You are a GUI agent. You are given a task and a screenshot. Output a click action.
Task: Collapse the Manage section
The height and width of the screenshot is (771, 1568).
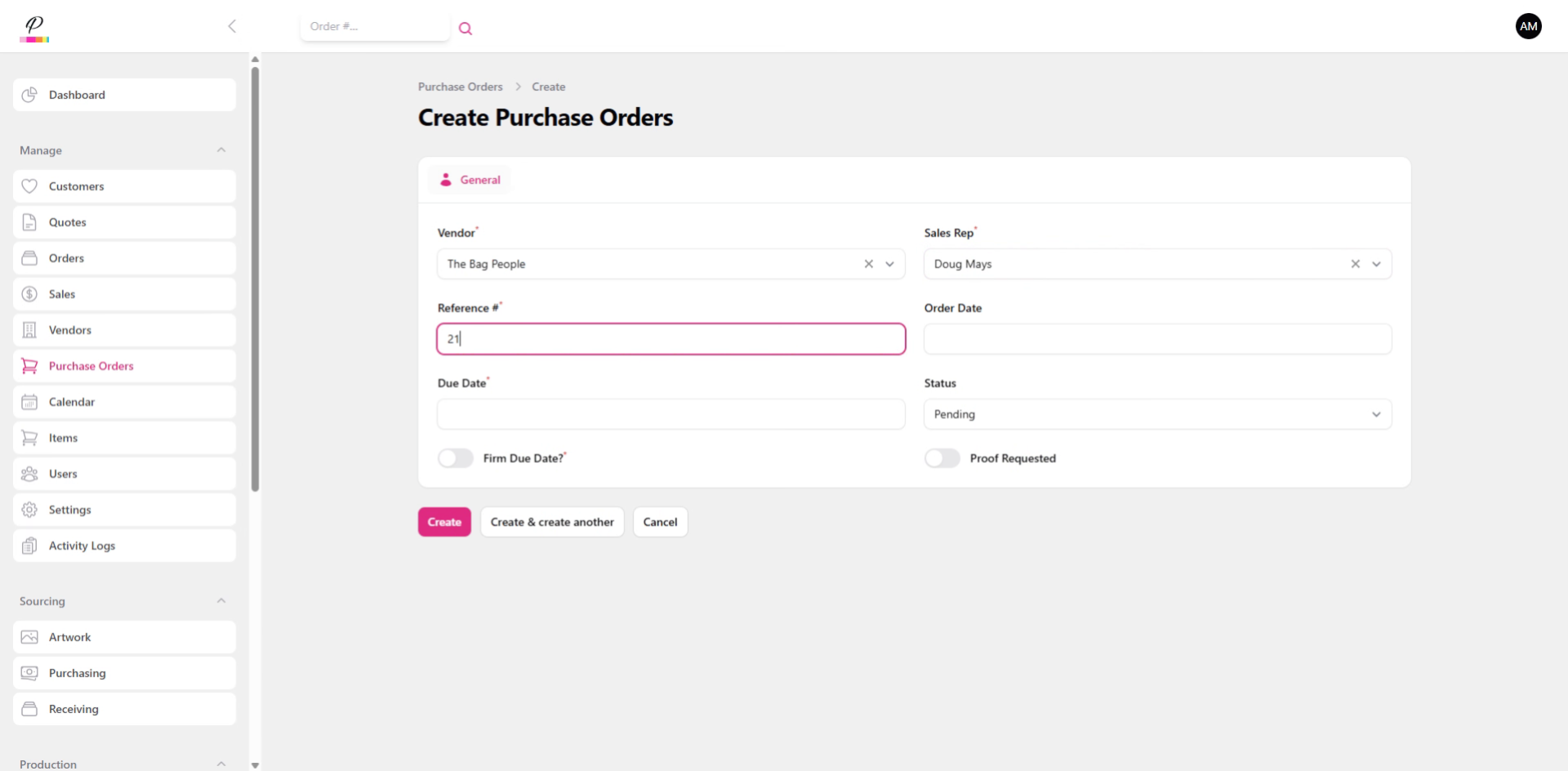point(221,149)
